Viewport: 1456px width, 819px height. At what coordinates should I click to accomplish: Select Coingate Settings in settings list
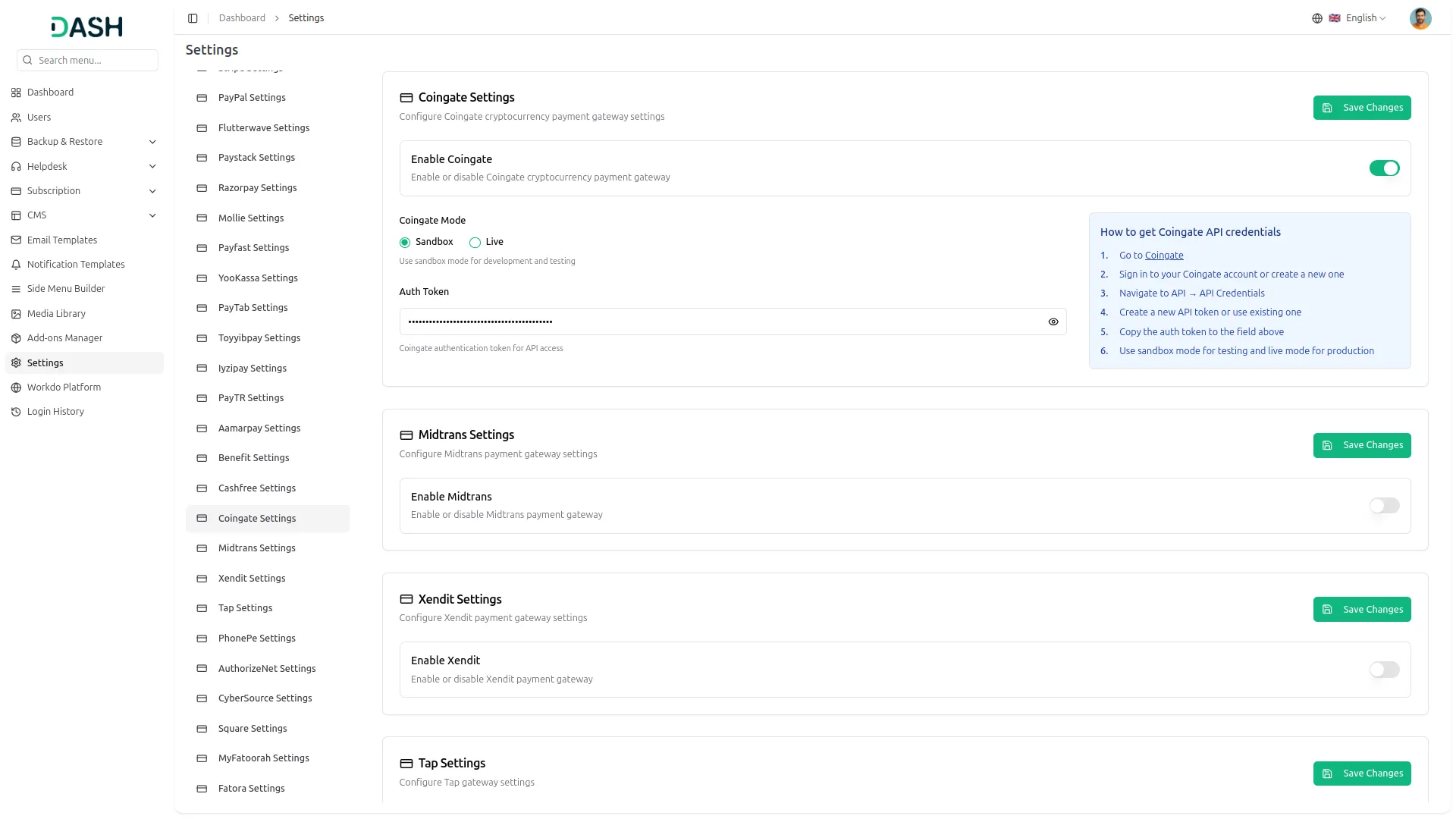268,519
